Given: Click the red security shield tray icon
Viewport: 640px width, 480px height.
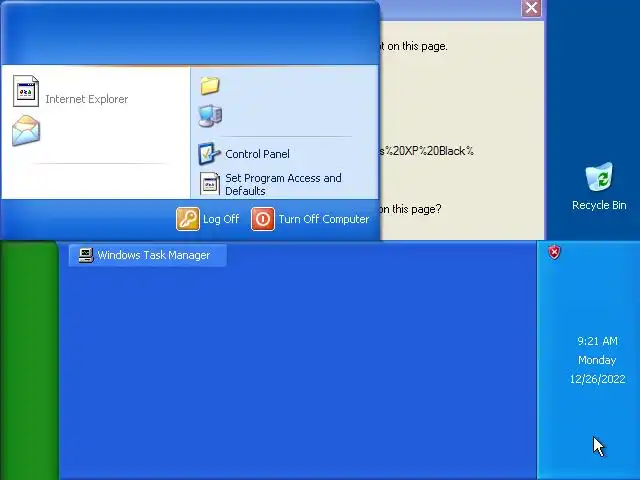Looking at the screenshot, I should [x=554, y=252].
